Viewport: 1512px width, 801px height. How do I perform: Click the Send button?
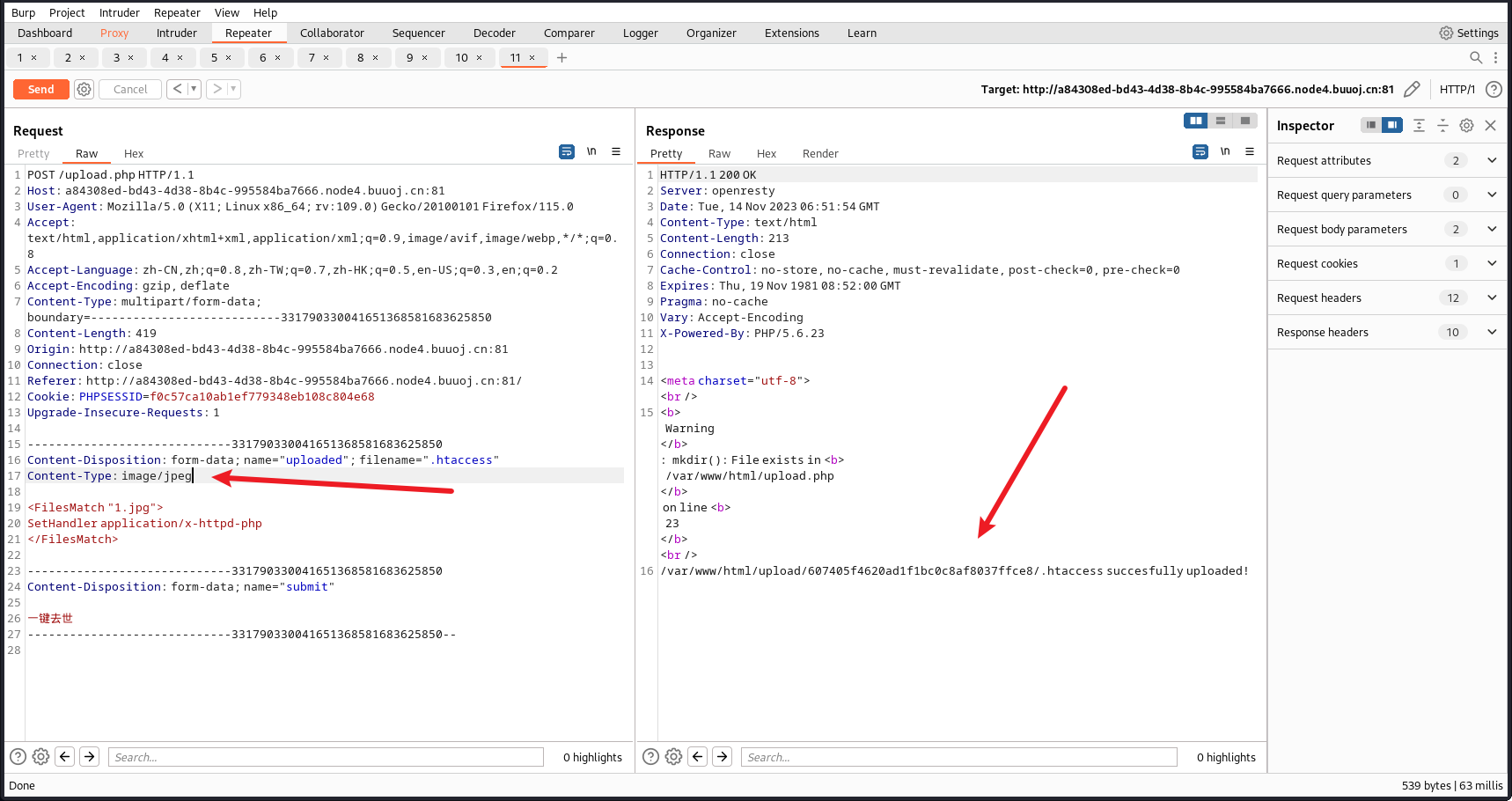click(40, 89)
